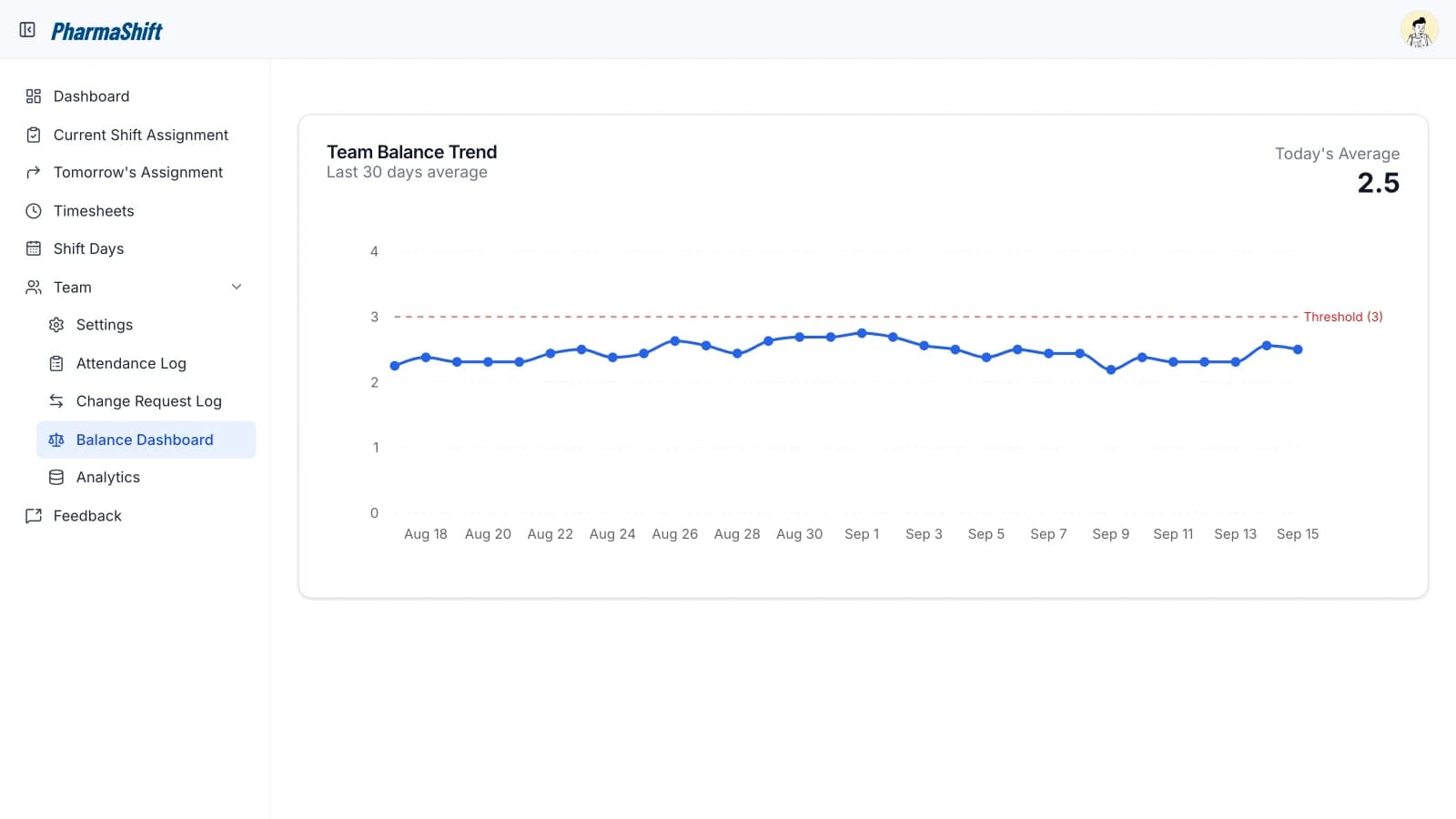The width and height of the screenshot is (1456, 819).
Task: Open Shift Days label
Action: pos(88,248)
